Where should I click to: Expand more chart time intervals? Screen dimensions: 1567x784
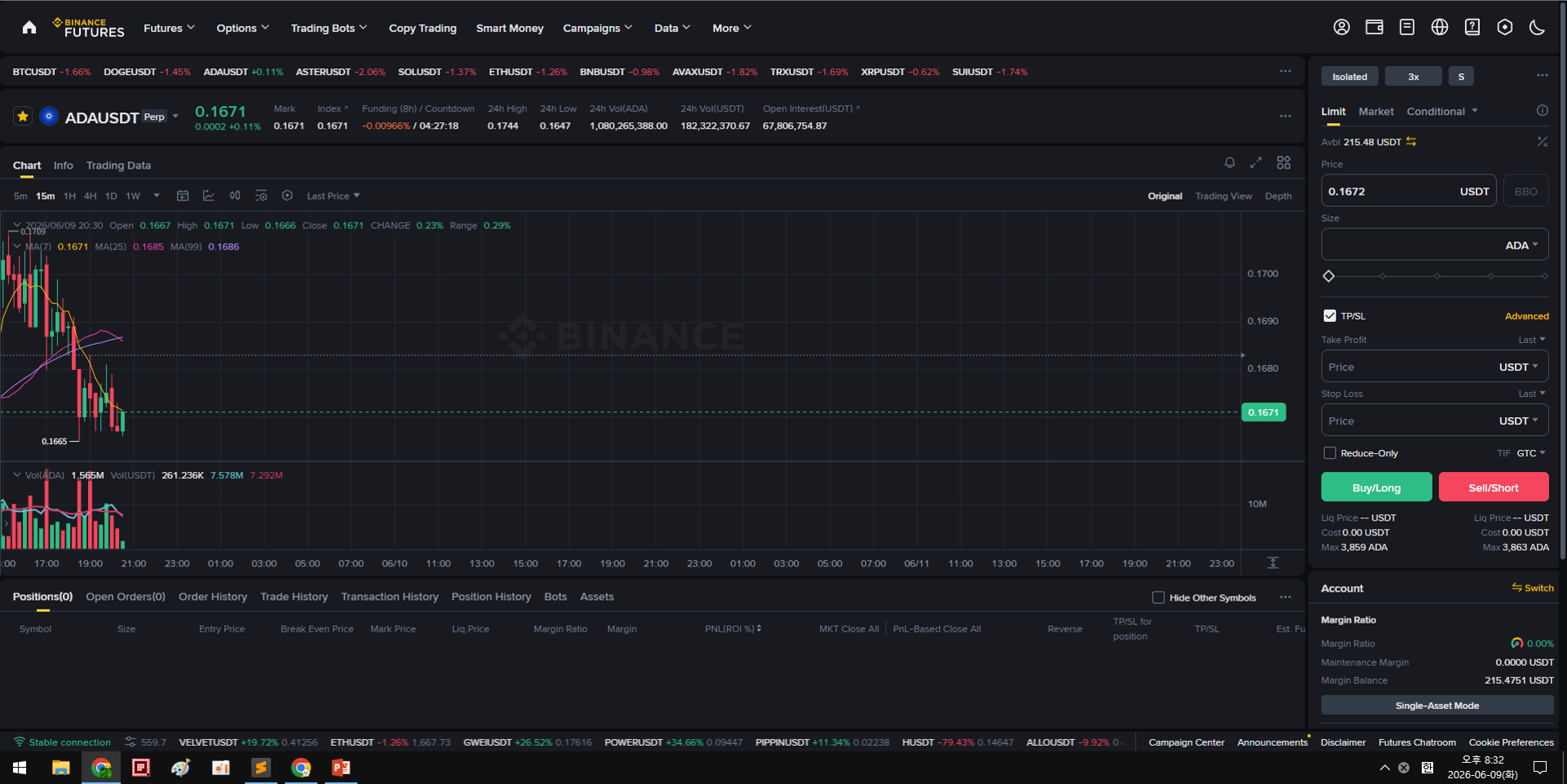157,196
